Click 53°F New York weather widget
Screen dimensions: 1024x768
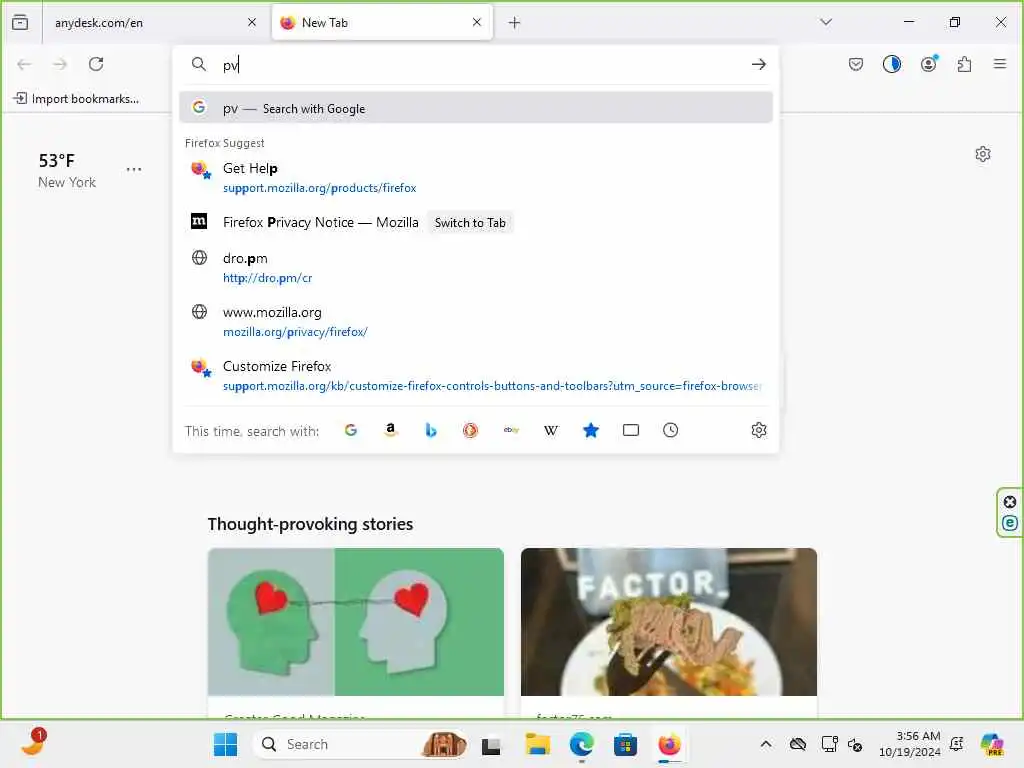pyautogui.click(x=67, y=170)
